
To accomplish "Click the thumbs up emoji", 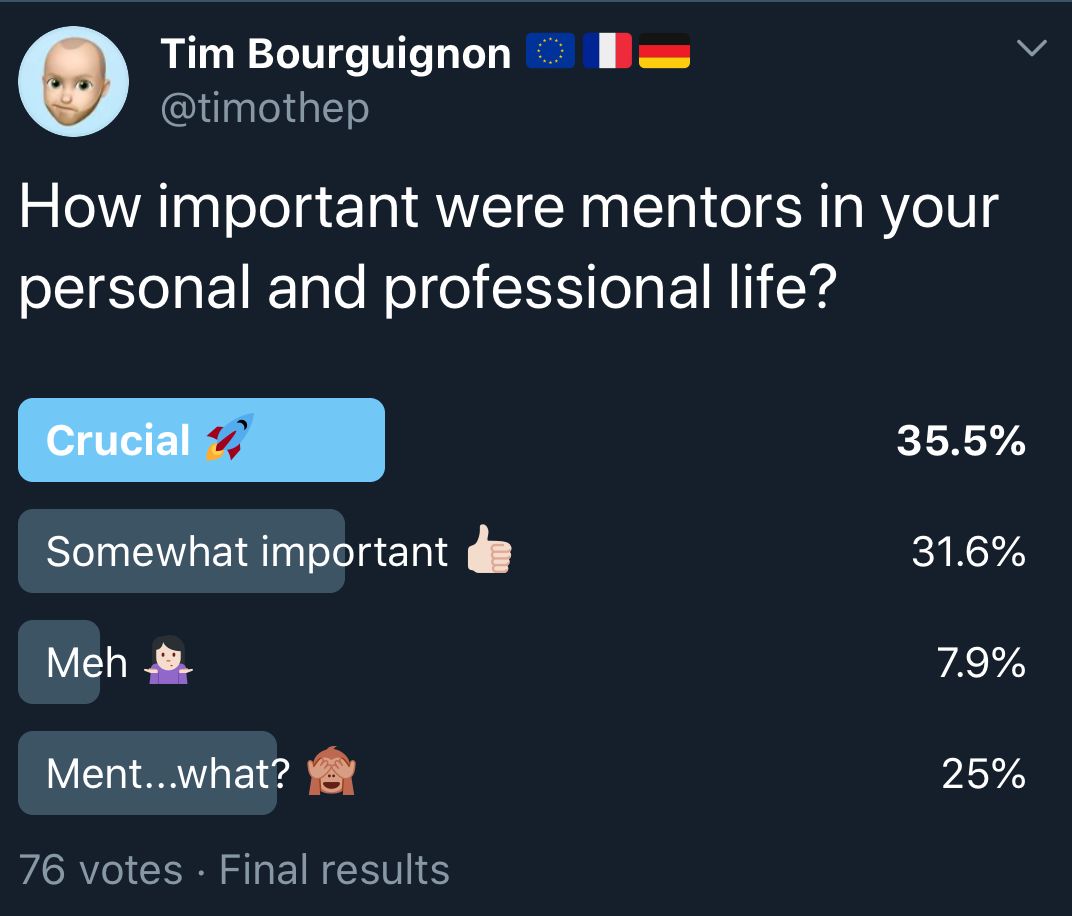I will [x=488, y=549].
